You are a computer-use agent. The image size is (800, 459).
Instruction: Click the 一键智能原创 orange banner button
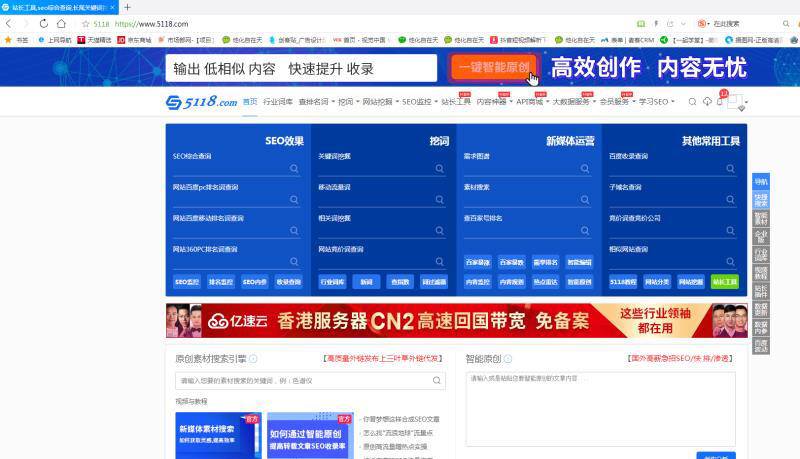tap(494, 67)
